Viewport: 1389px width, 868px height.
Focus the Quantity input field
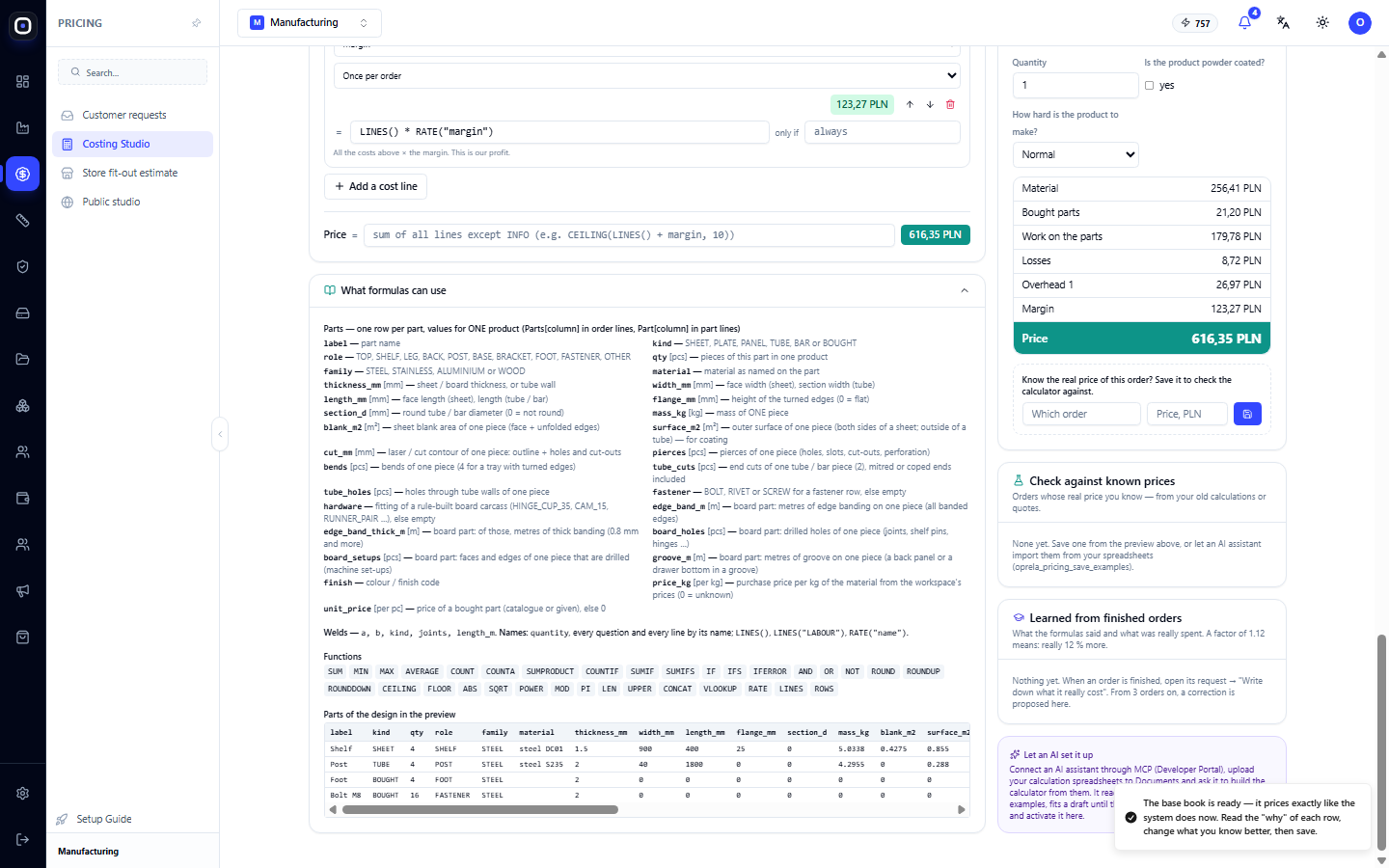pos(1076,86)
